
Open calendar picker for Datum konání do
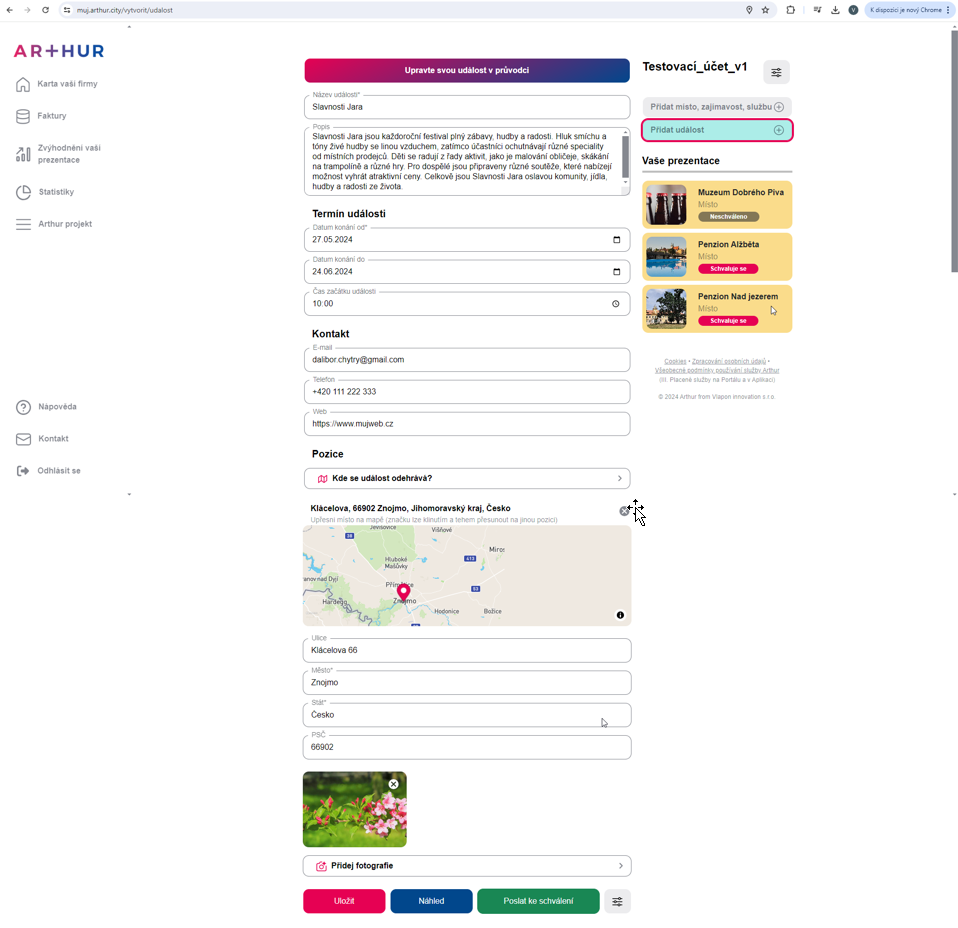click(x=616, y=272)
